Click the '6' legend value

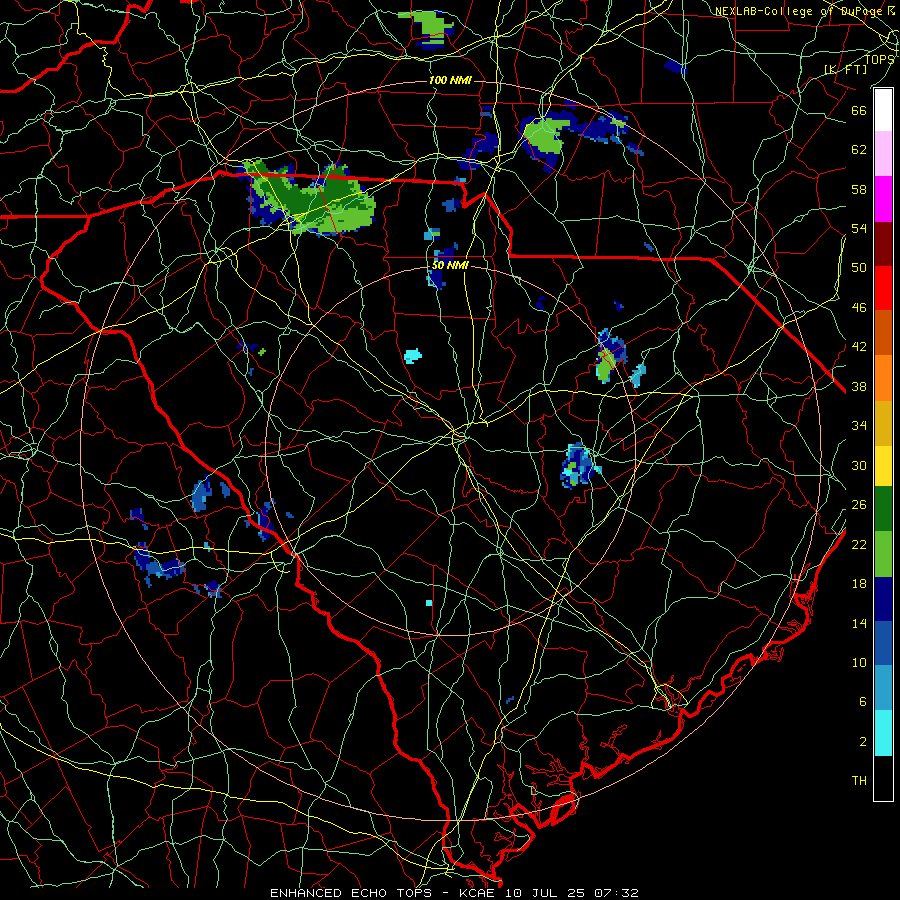863,701
